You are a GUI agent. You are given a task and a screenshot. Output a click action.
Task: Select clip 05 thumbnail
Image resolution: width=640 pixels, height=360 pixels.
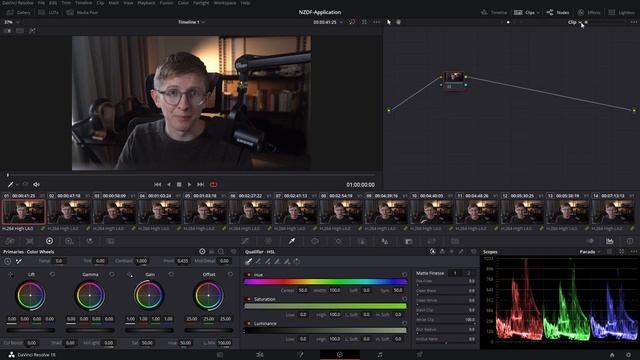coord(205,211)
